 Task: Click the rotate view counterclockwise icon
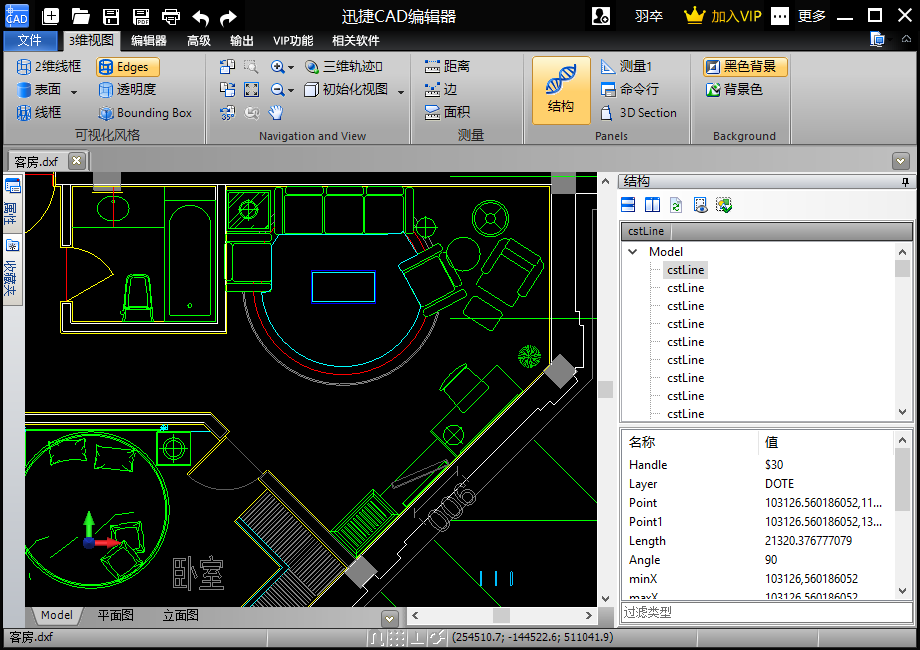click(227, 66)
